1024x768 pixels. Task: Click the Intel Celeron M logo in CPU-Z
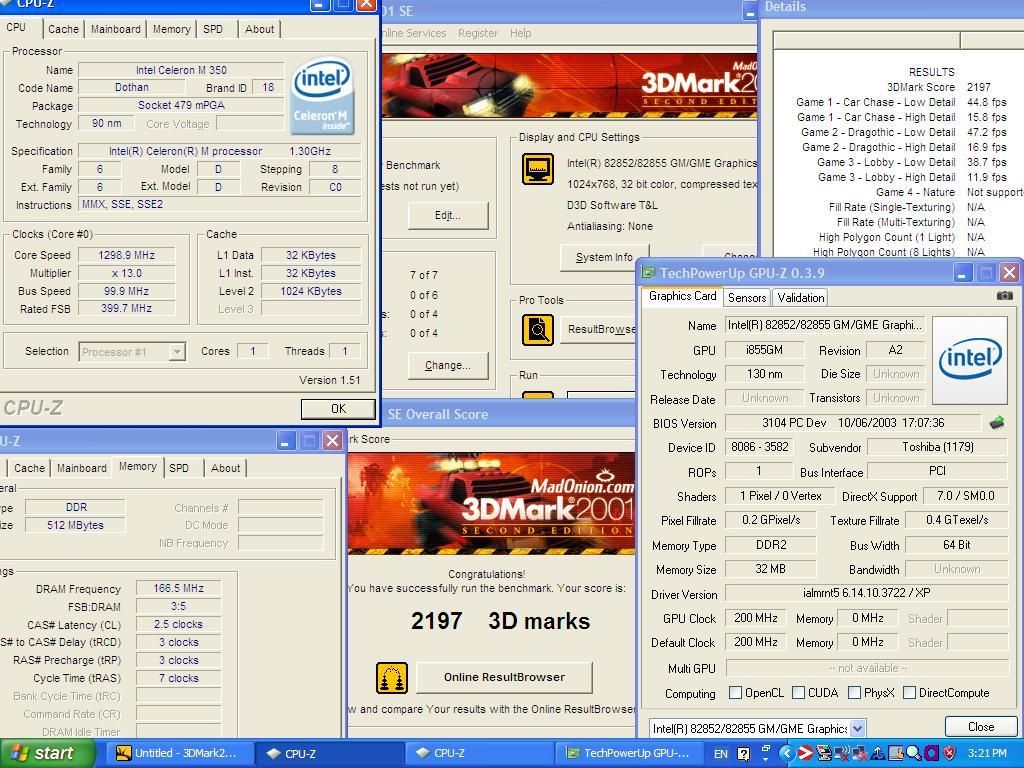tap(323, 96)
